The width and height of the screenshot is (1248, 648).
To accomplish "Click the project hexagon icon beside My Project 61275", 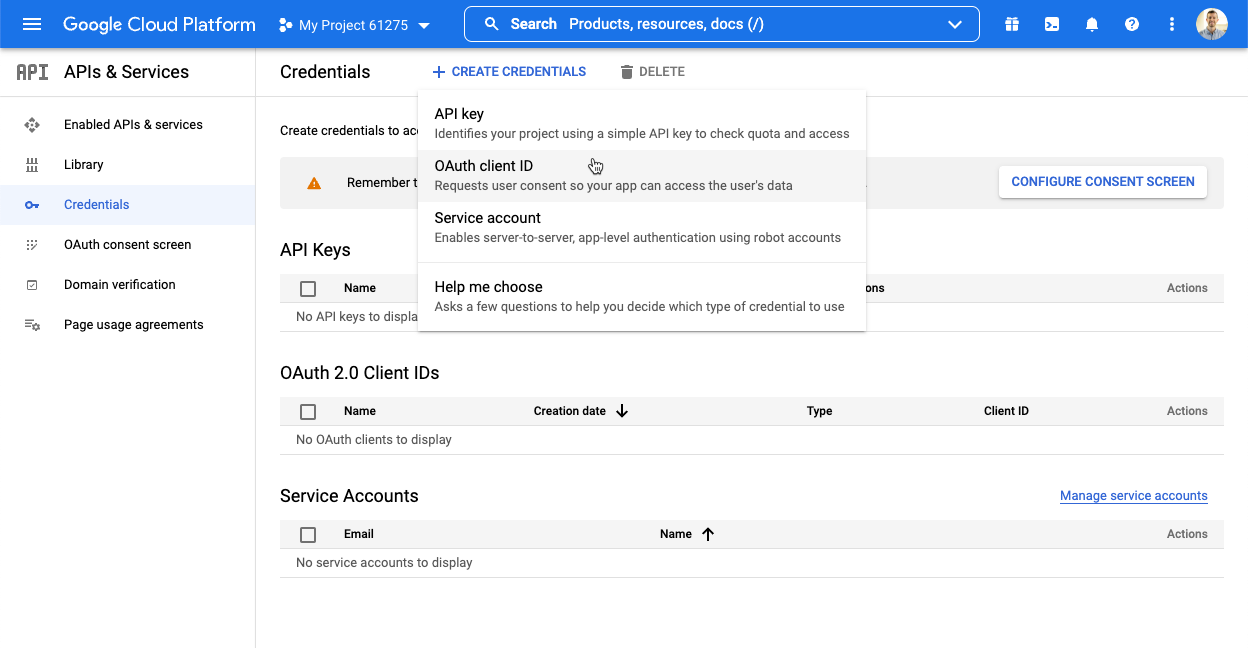I will click(286, 25).
